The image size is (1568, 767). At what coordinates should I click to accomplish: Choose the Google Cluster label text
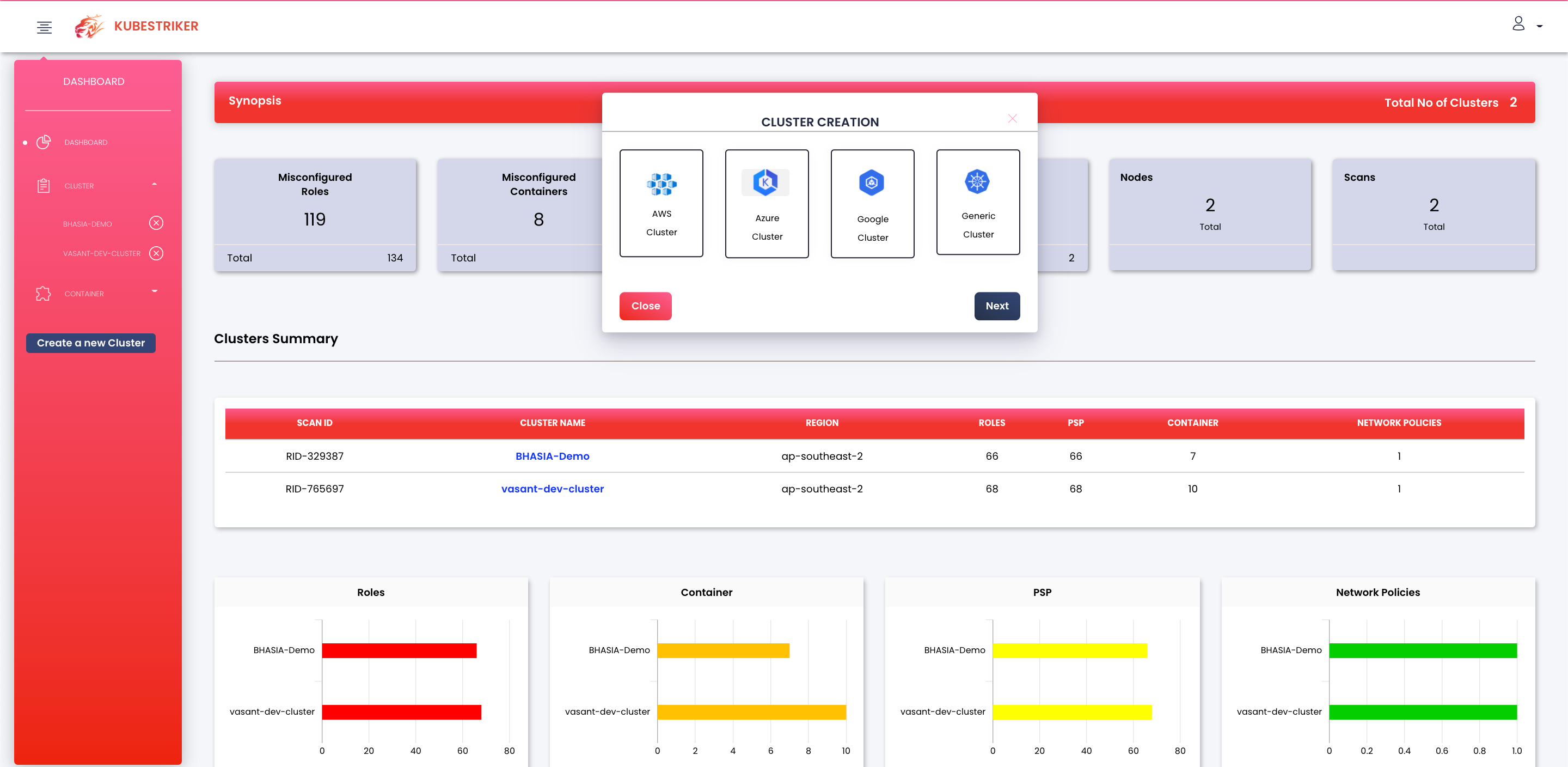coord(873,228)
